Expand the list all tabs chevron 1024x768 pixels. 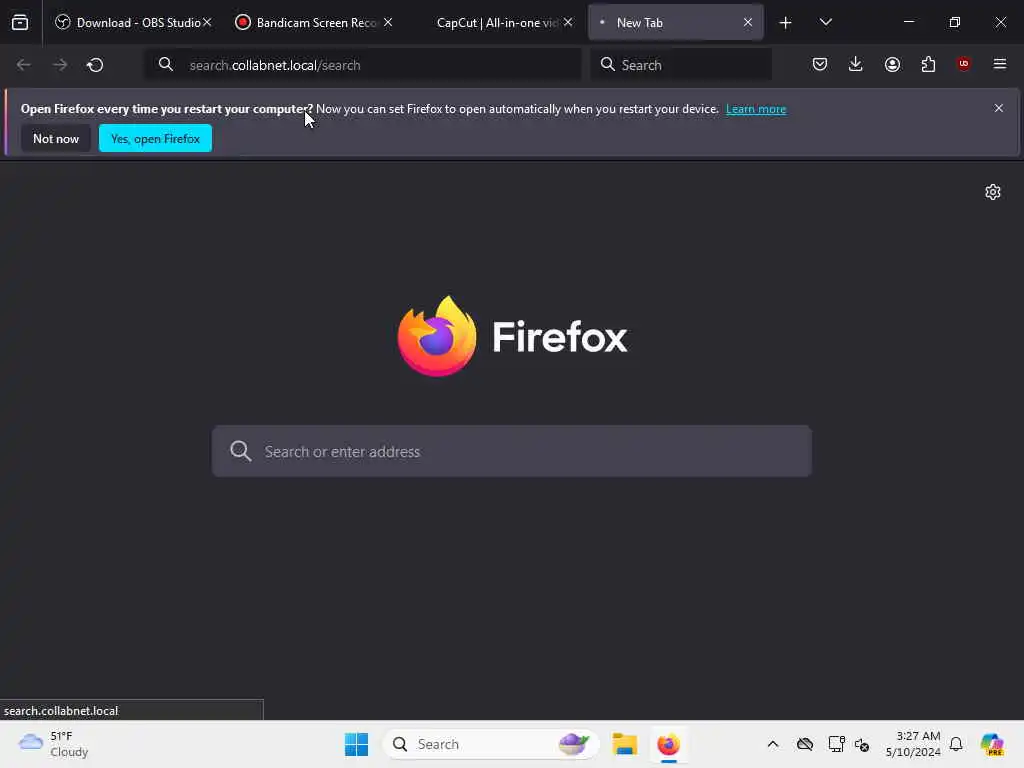(x=825, y=22)
